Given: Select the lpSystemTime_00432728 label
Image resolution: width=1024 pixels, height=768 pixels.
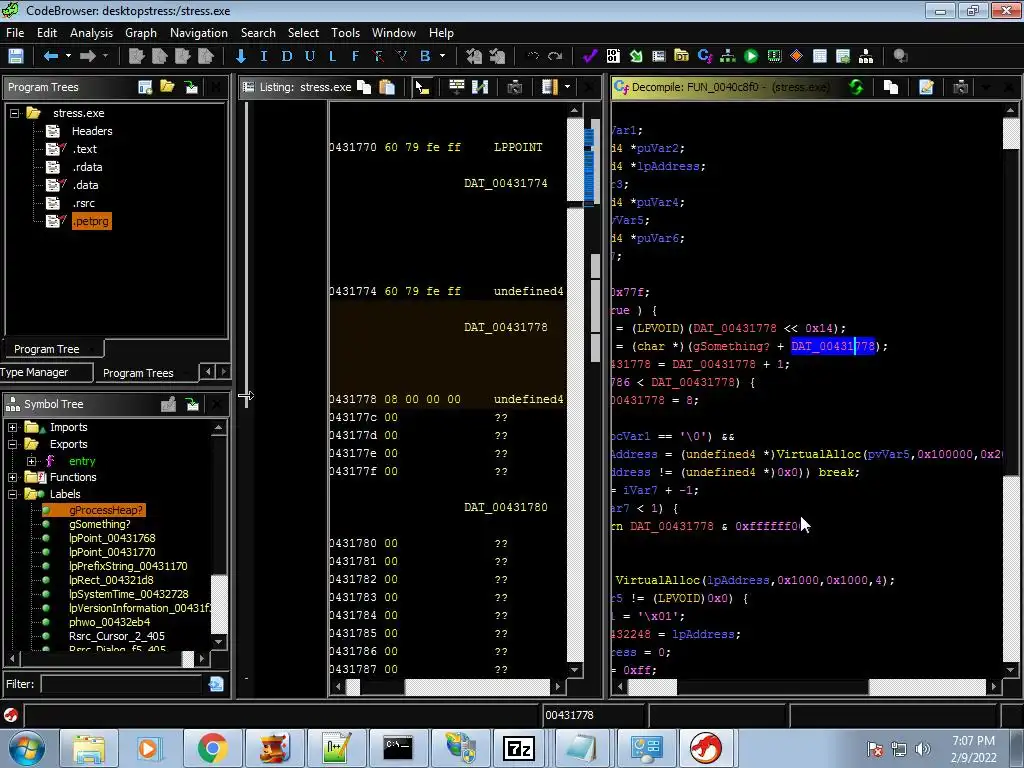Looking at the screenshot, I should [129, 594].
